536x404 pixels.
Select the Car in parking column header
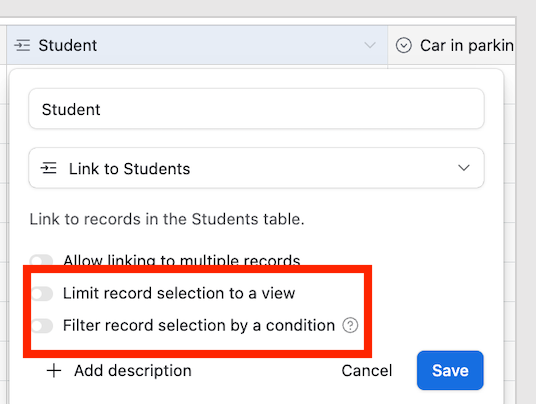452,45
